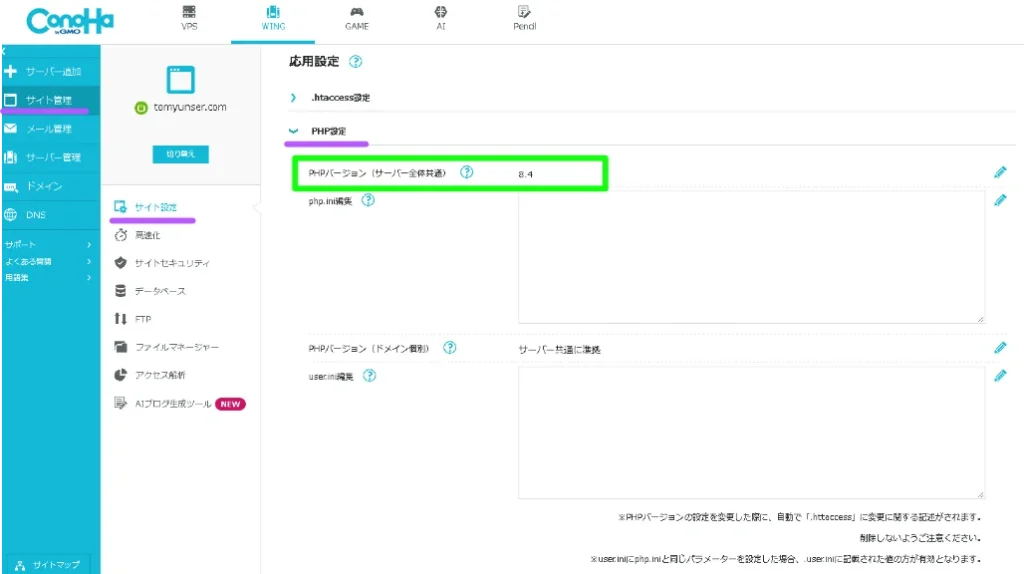Open the VPS tab

pyautogui.click(x=189, y=18)
